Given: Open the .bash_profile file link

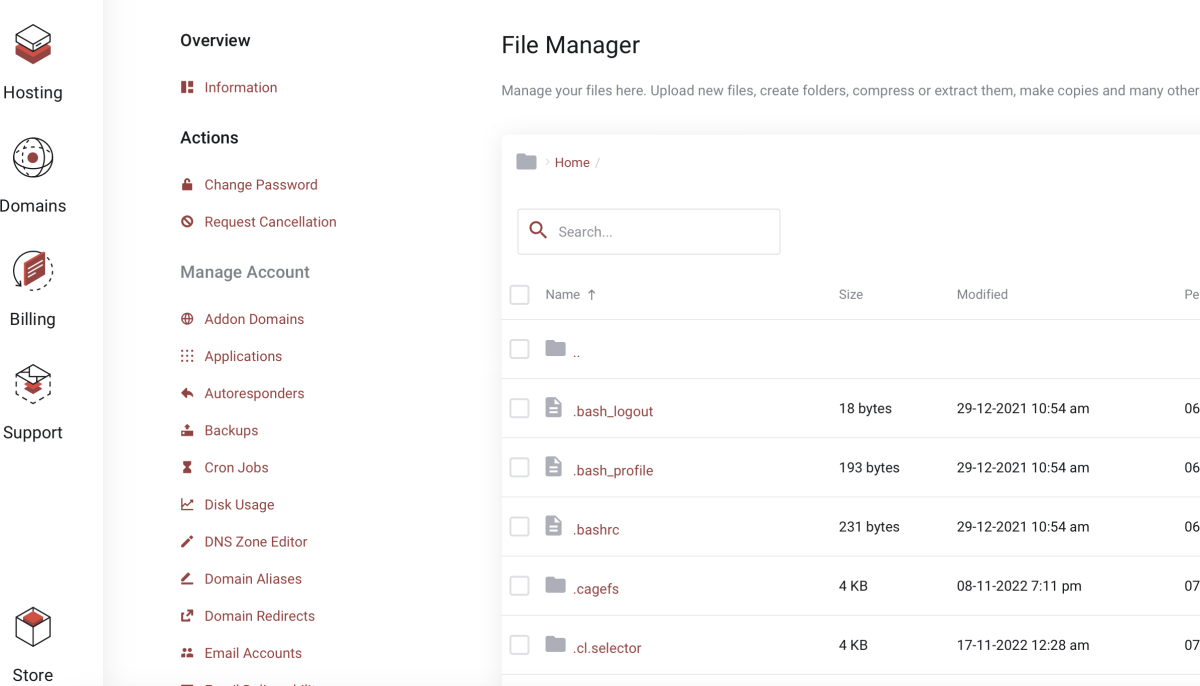Looking at the screenshot, I should coord(613,471).
